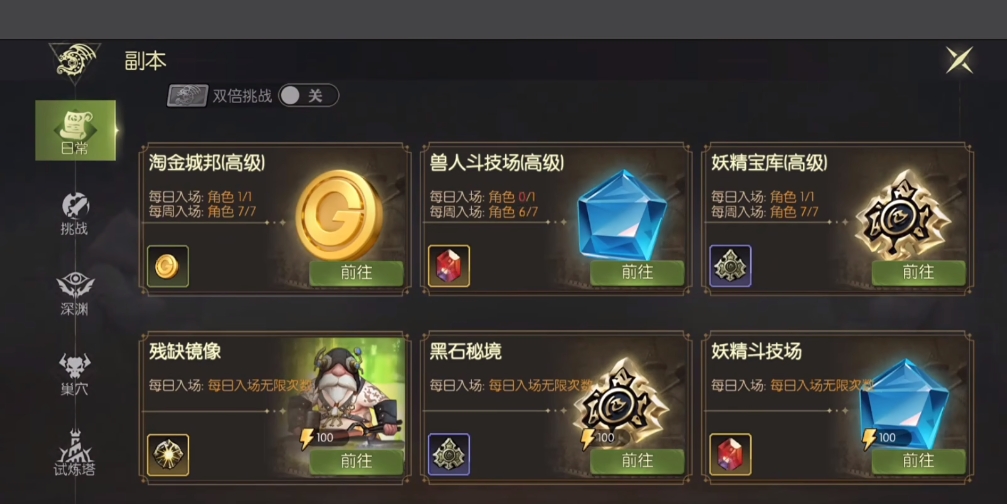
Task: Tap red gem reward icon in 兽人斗技场
Action: (449, 266)
